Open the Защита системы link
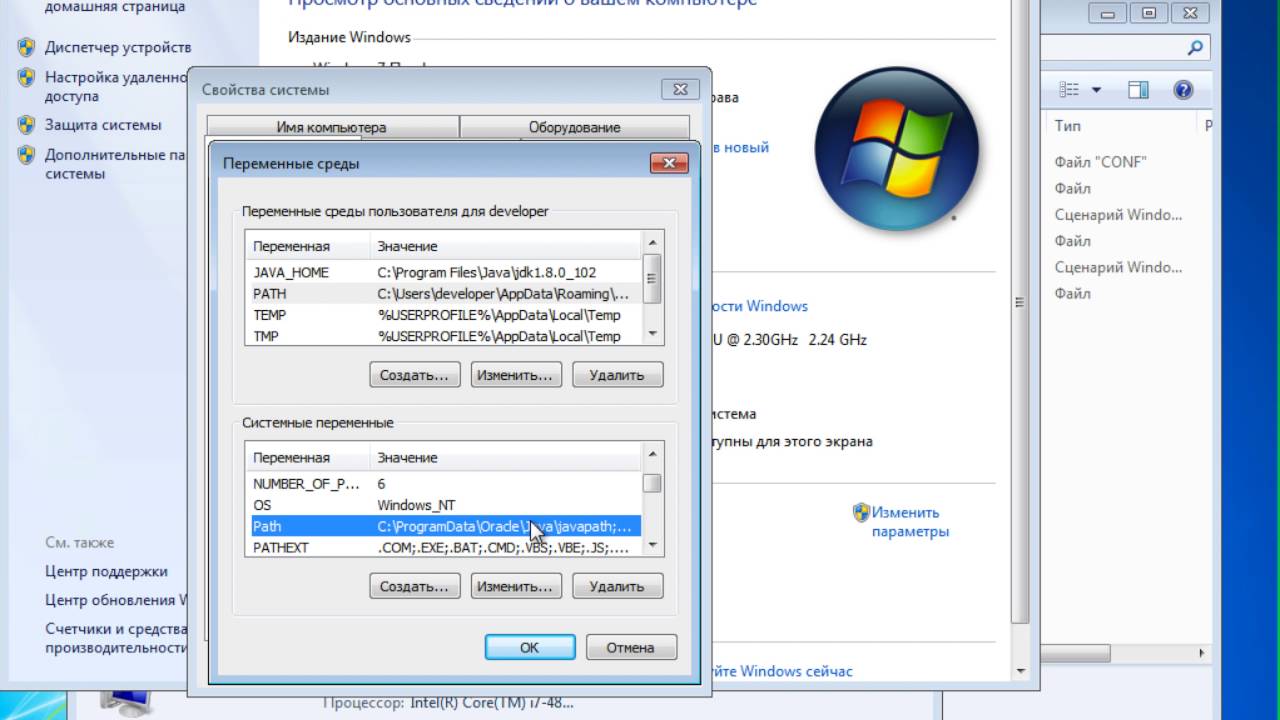Screen dimensions: 1280x720 point(103,126)
